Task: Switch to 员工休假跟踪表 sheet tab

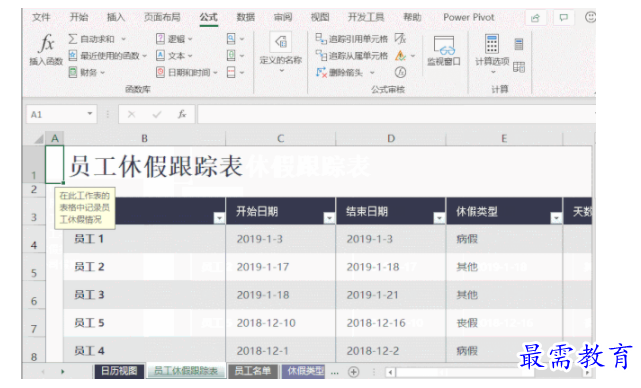Action: (x=186, y=371)
